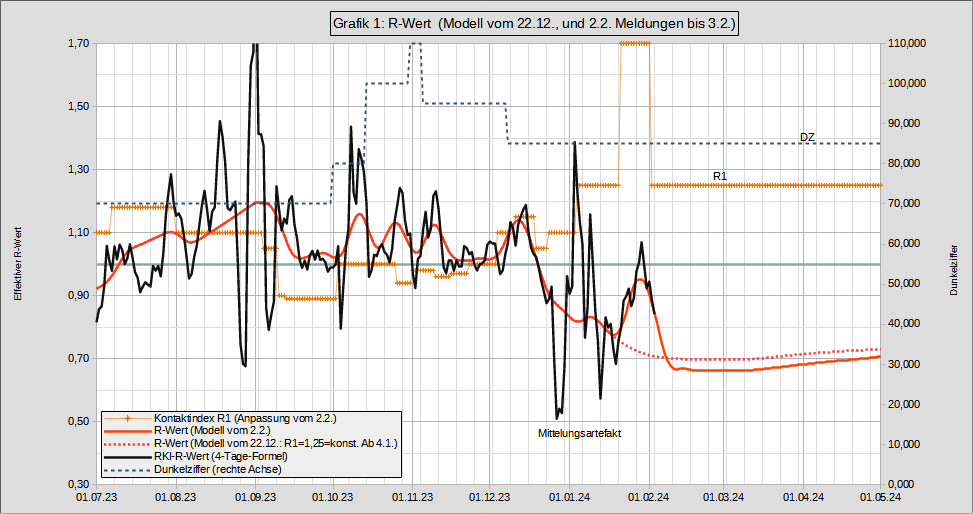Click date label '01.09.23' on x-axis
973x514 pixels.
[255, 497]
